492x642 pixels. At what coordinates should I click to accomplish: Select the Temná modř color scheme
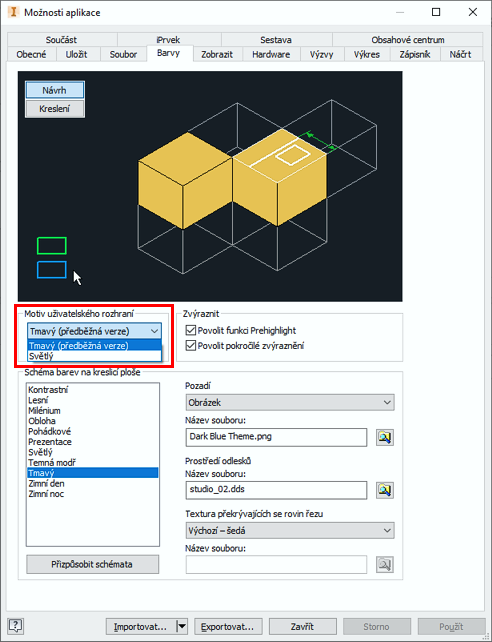(x=92, y=463)
